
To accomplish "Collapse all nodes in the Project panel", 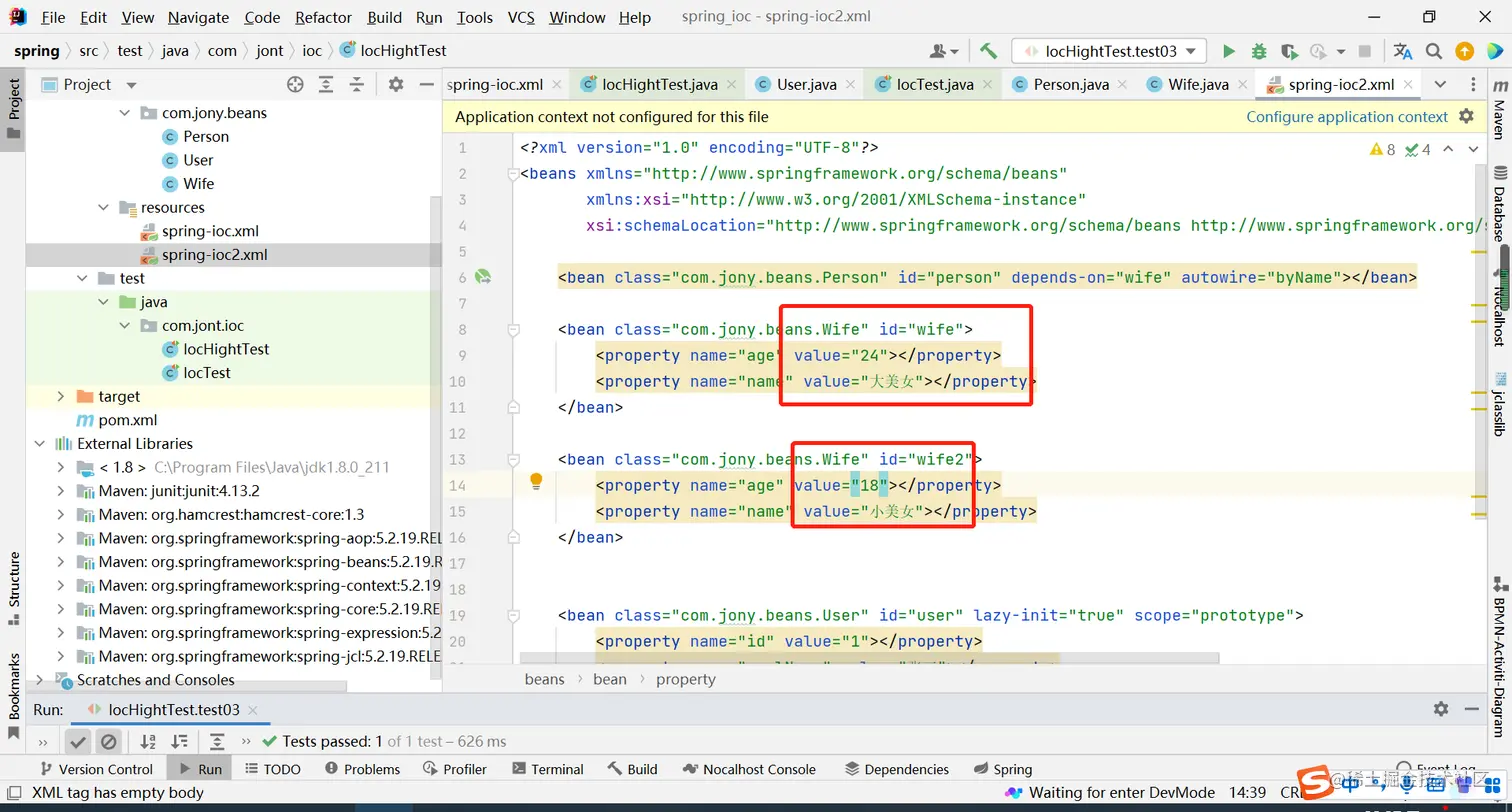I will (x=356, y=85).
